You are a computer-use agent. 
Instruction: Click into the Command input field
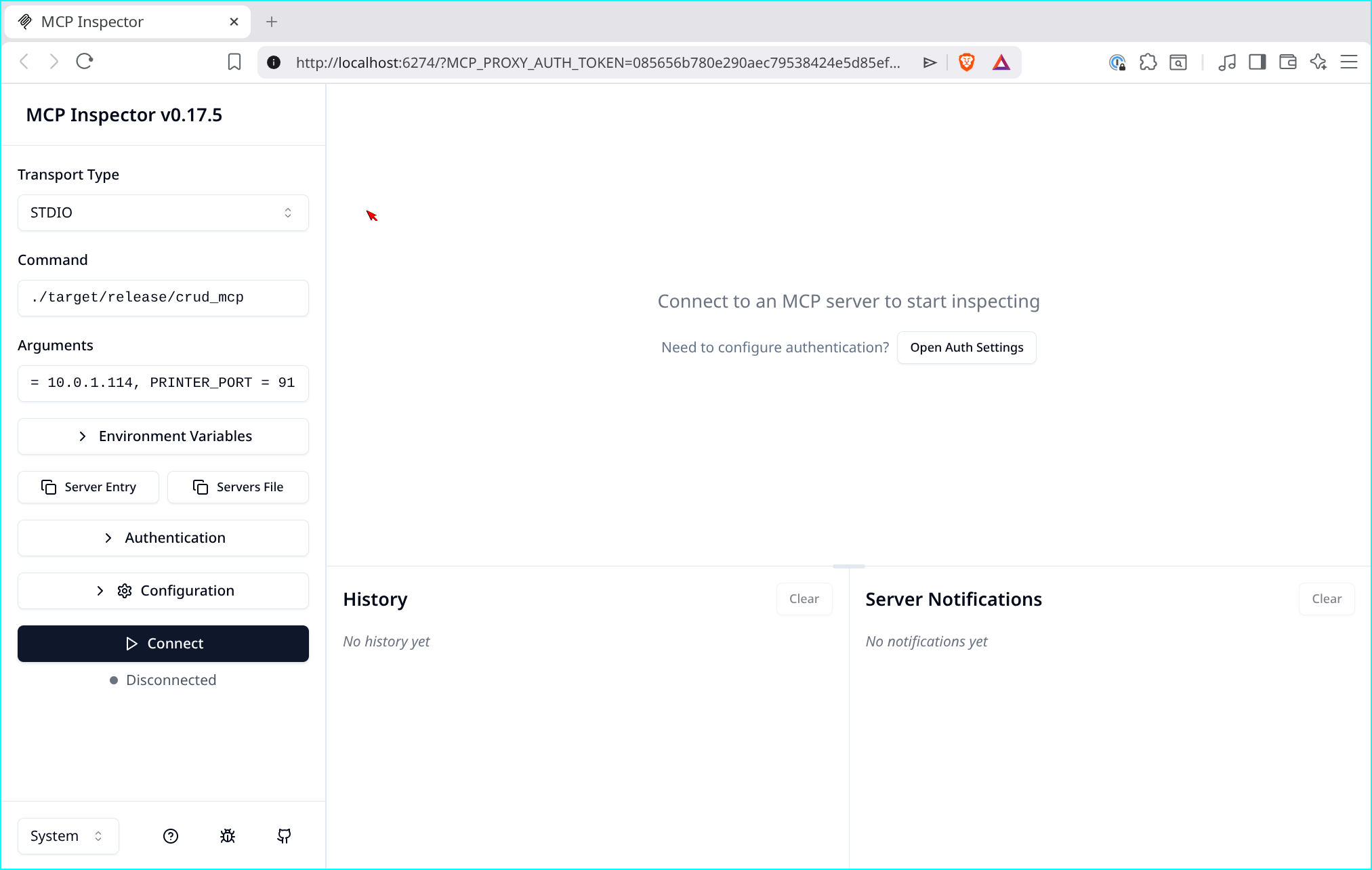tap(163, 298)
